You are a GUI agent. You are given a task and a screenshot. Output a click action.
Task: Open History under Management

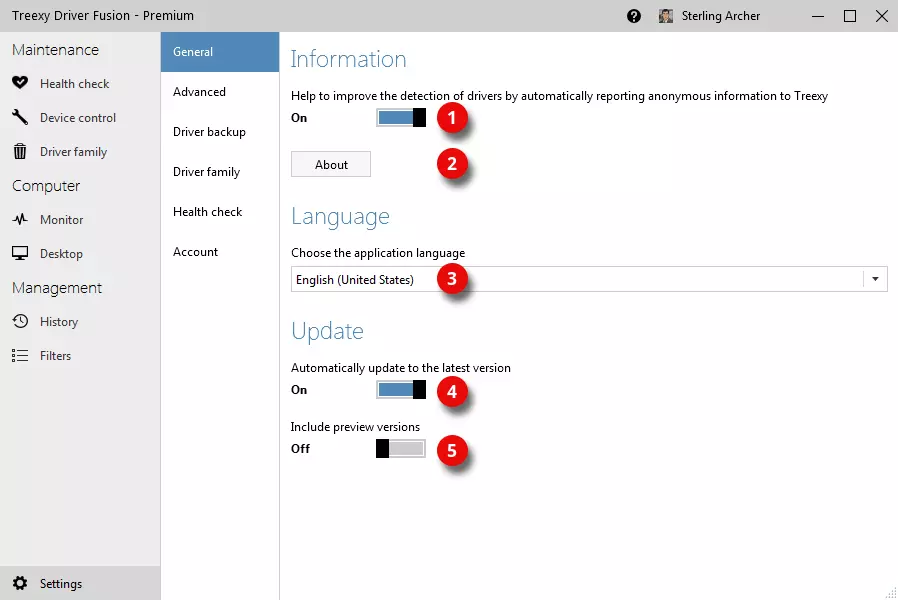(80, 321)
